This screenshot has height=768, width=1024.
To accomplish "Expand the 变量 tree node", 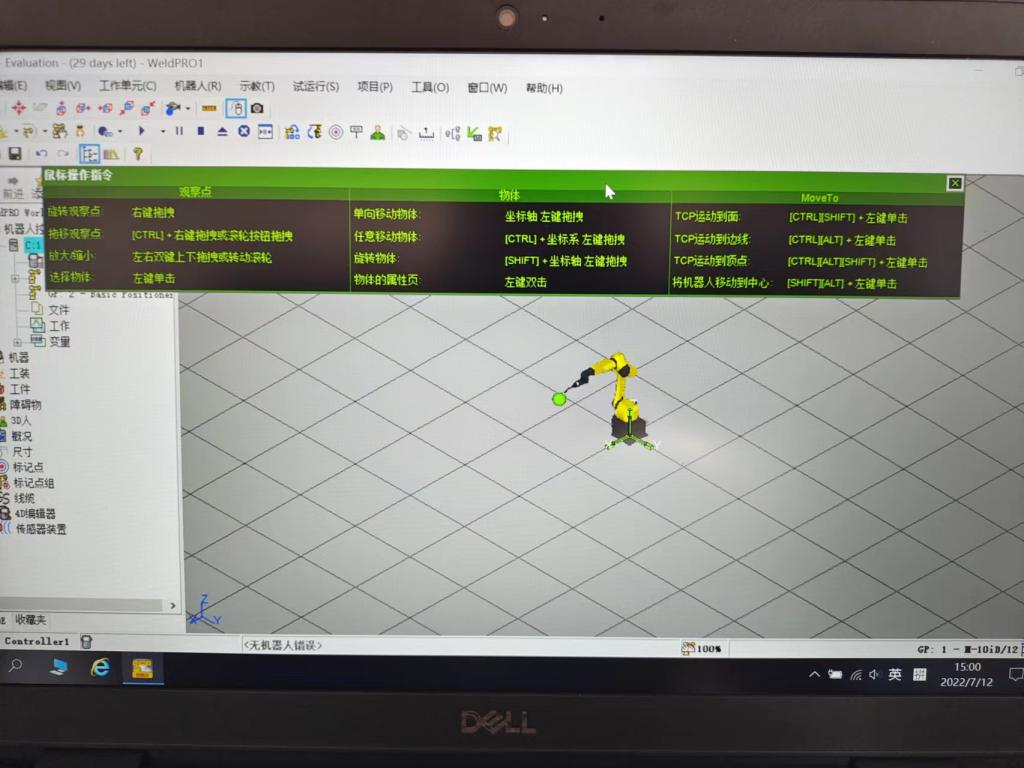I will coord(17,342).
